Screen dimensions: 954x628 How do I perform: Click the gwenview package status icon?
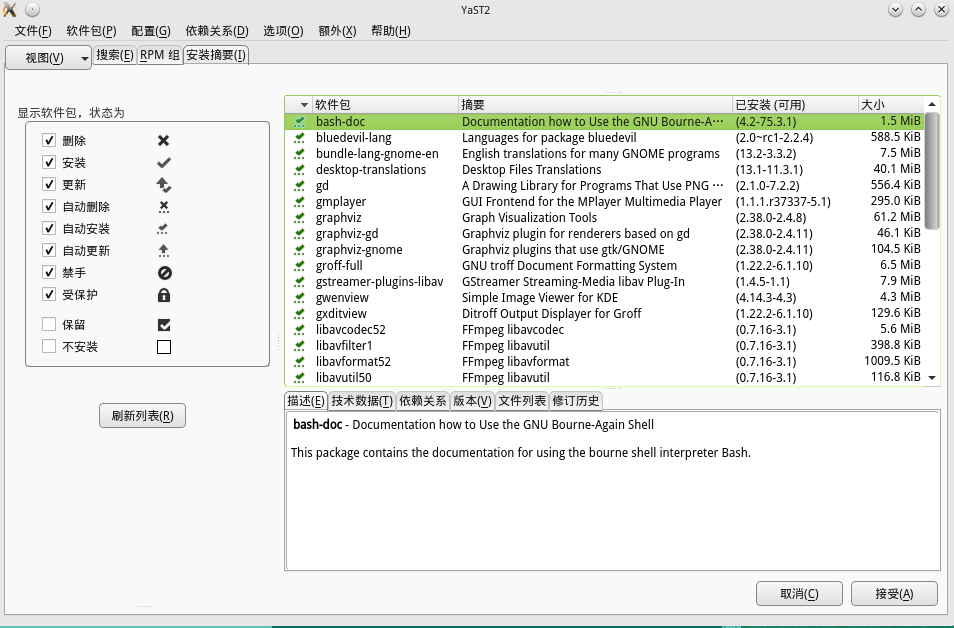299,298
